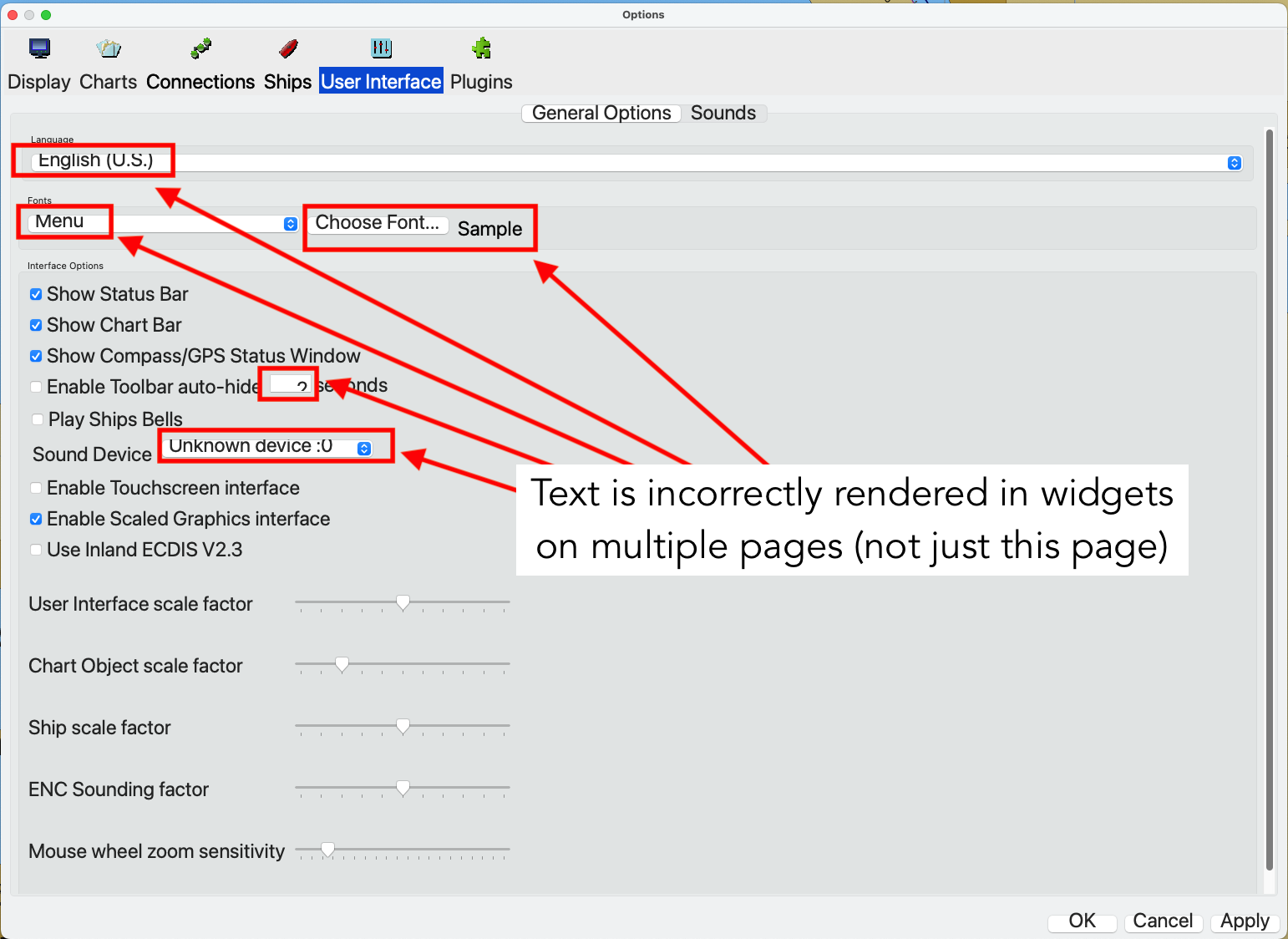Expand the Fonts Menu dropdown
The width and height of the screenshot is (1288, 939).
tap(290, 223)
